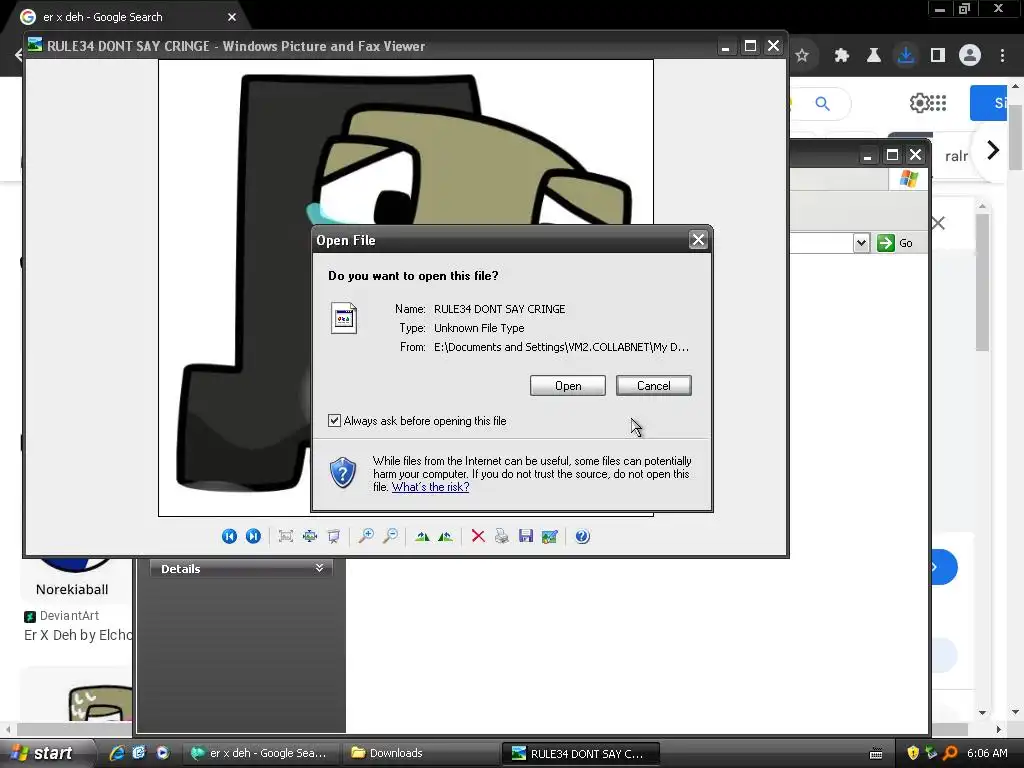Collapse the Details panel in Explorer

(319, 568)
